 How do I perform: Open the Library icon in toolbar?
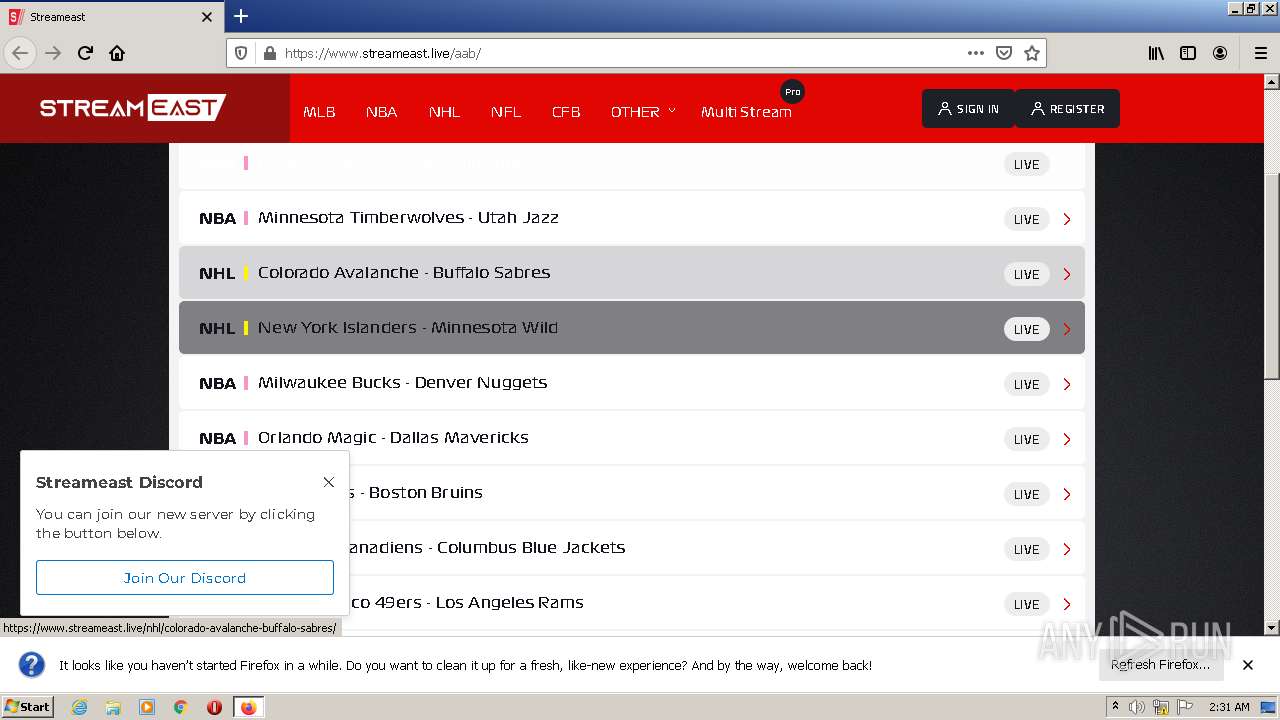point(1156,53)
